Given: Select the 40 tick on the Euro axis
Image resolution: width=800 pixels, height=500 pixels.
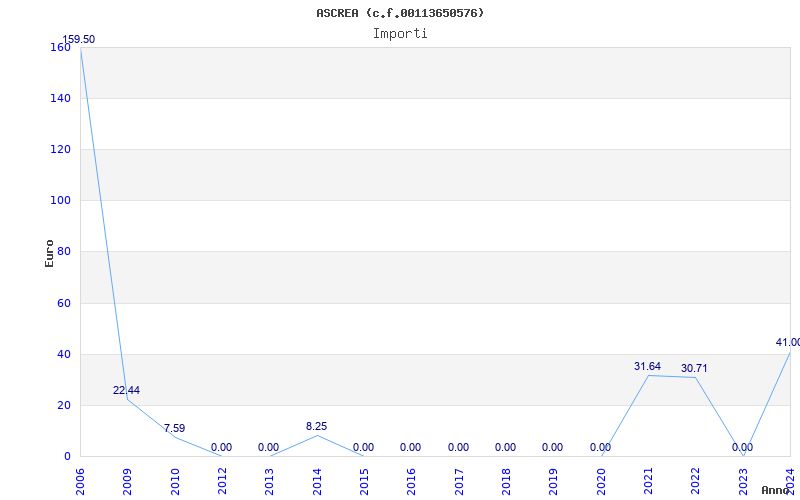Looking at the screenshot, I should (x=63, y=354).
